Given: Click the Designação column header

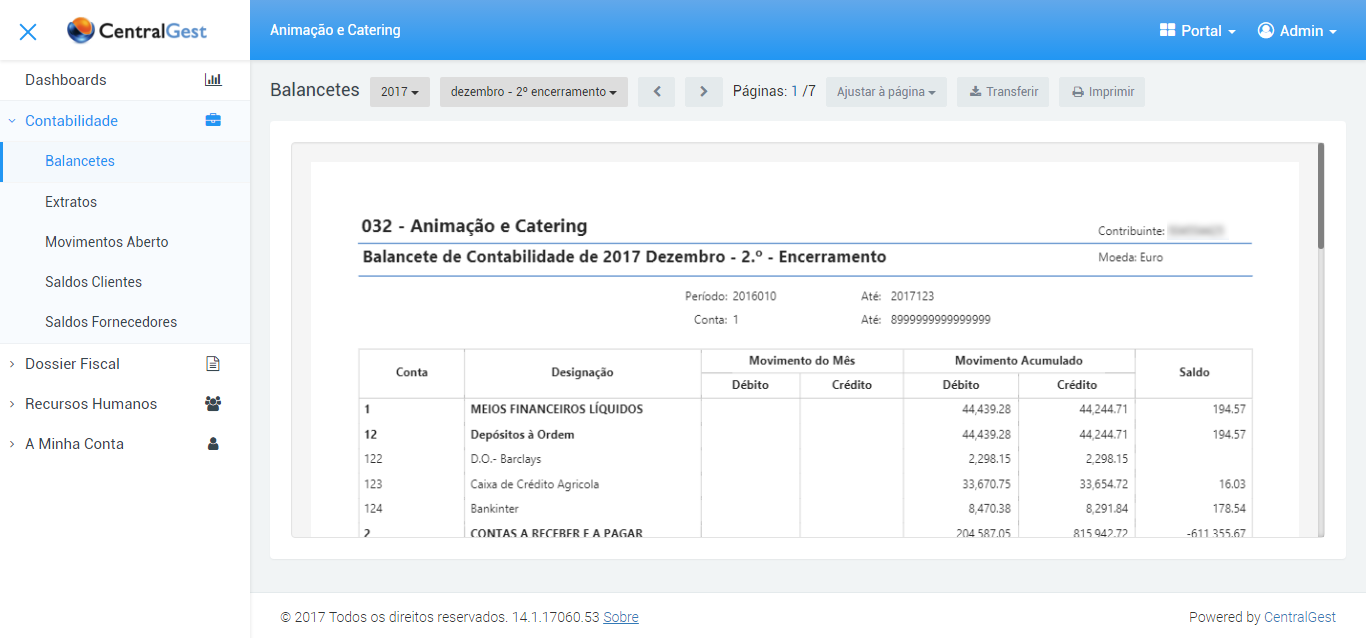Looking at the screenshot, I should (x=583, y=372).
